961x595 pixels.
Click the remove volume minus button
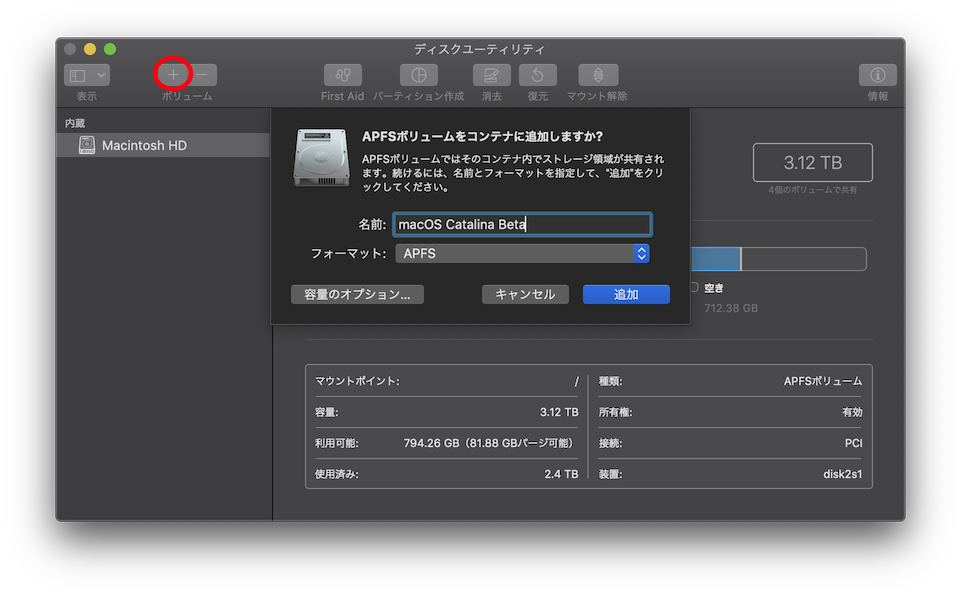tap(203, 75)
